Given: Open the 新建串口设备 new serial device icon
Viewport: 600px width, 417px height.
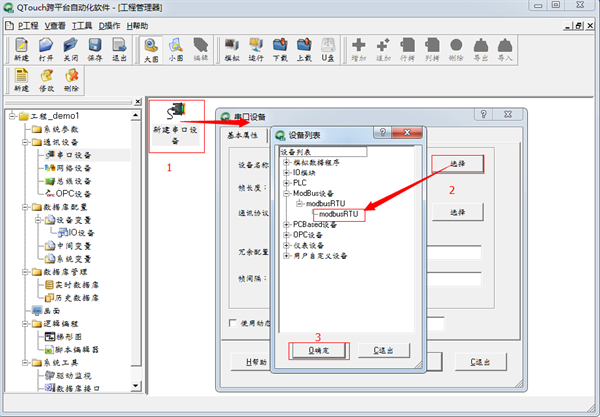Looking at the screenshot, I should pyautogui.click(x=176, y=122).
